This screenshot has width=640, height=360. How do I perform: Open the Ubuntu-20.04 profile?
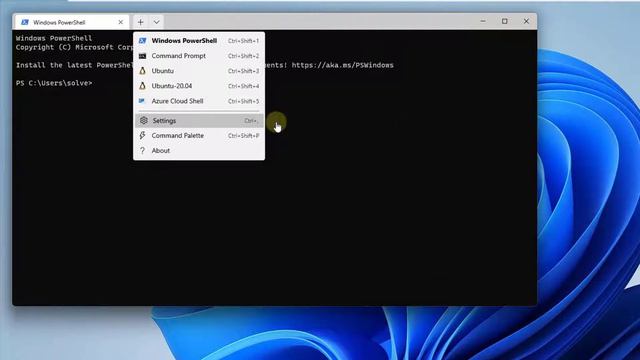click(x=199, y=86)
